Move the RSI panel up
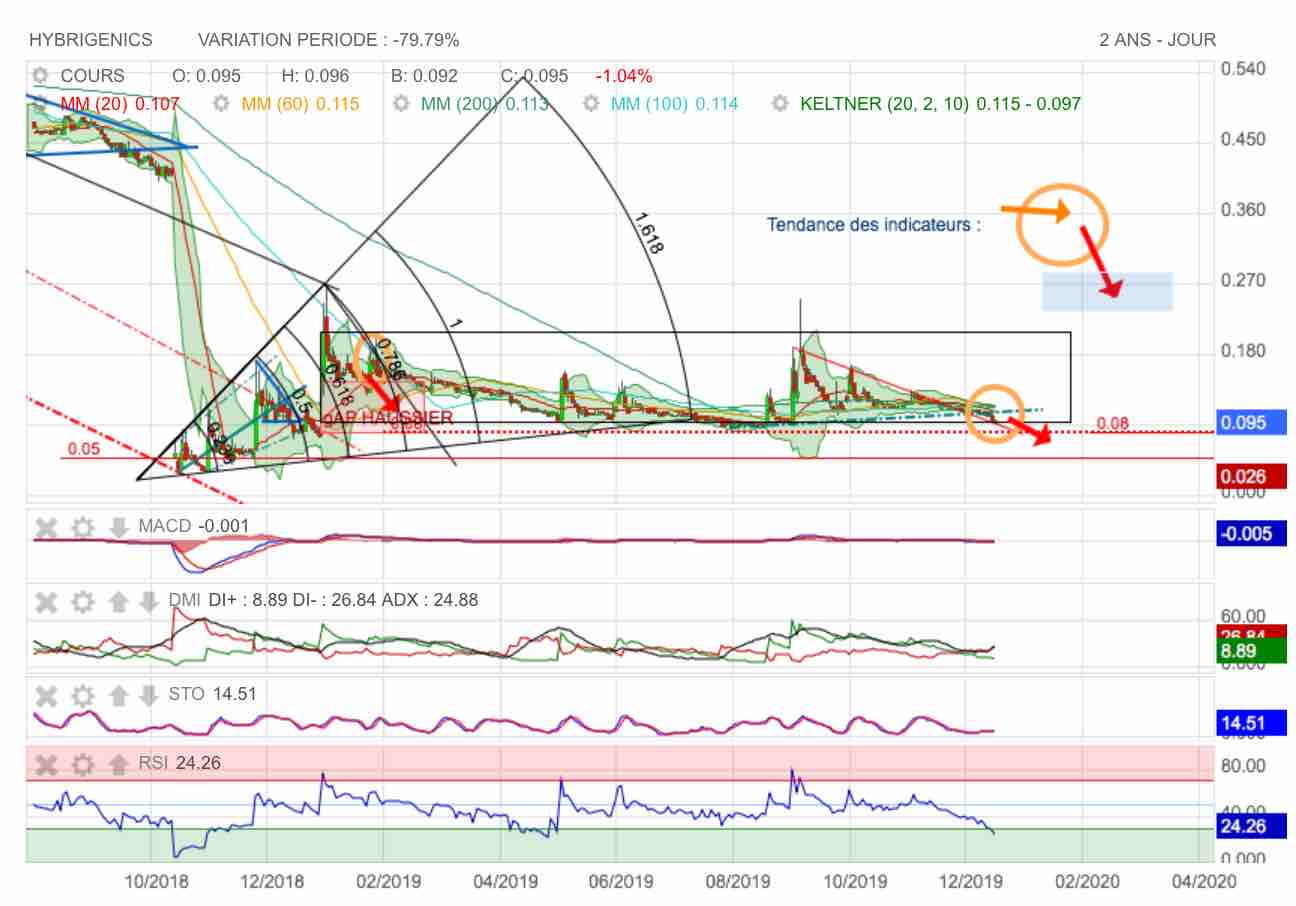 (x=118, y=765)
